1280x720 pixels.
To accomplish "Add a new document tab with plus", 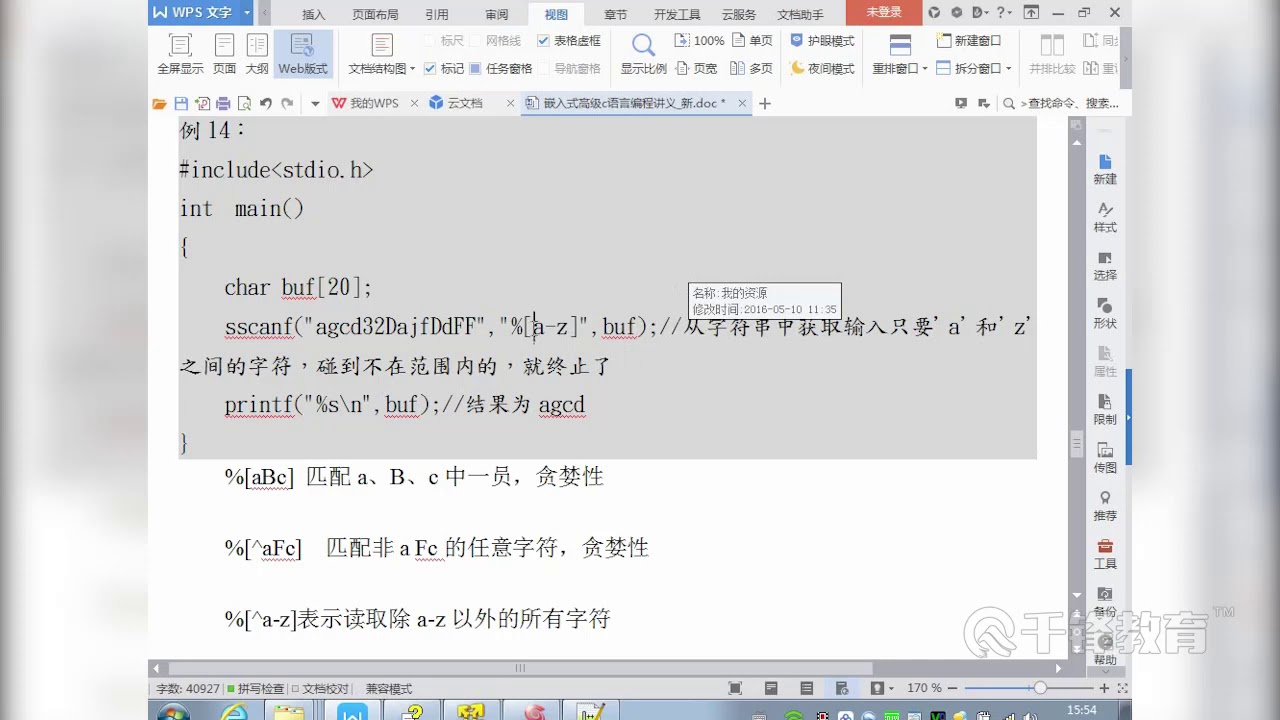I will pos(765,103).
